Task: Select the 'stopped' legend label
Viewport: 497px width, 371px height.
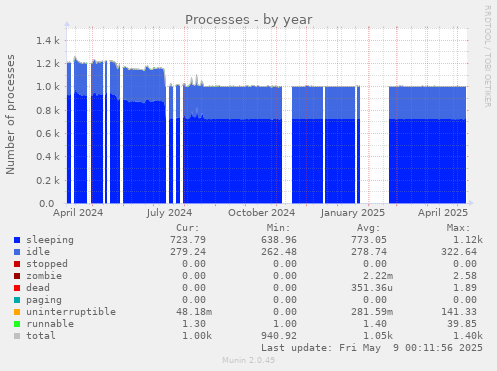Action: 47,264
